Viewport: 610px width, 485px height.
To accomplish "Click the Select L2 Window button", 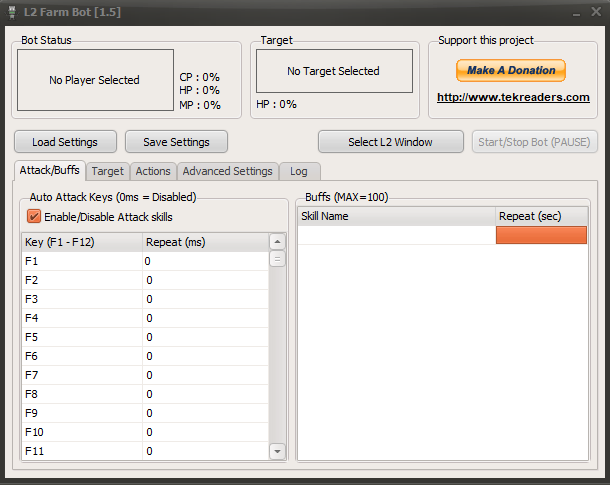I will tap(390, 142).
